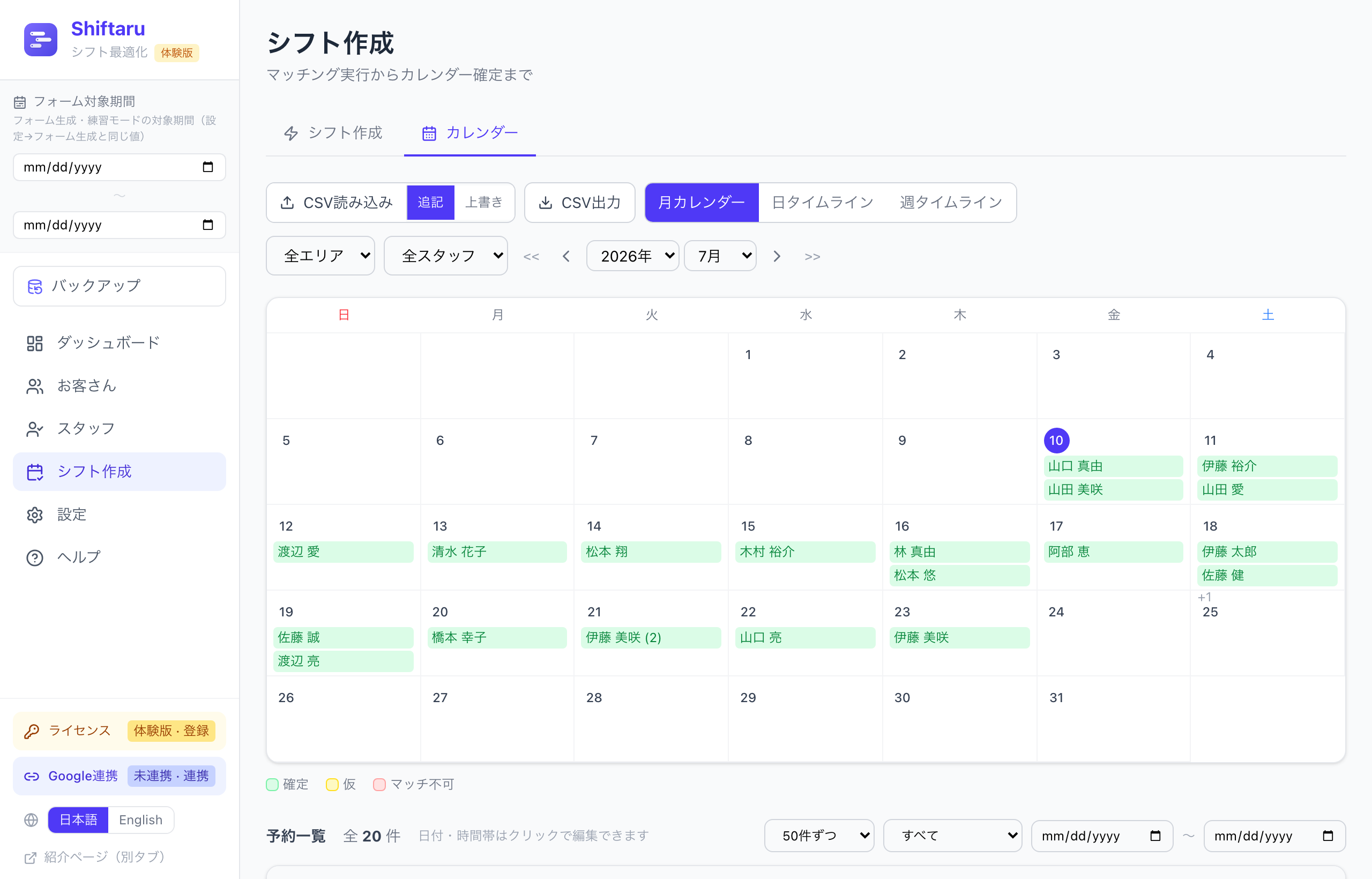
Task: Open end date picker calendar icon in sidebar
Action: (208, 225)
